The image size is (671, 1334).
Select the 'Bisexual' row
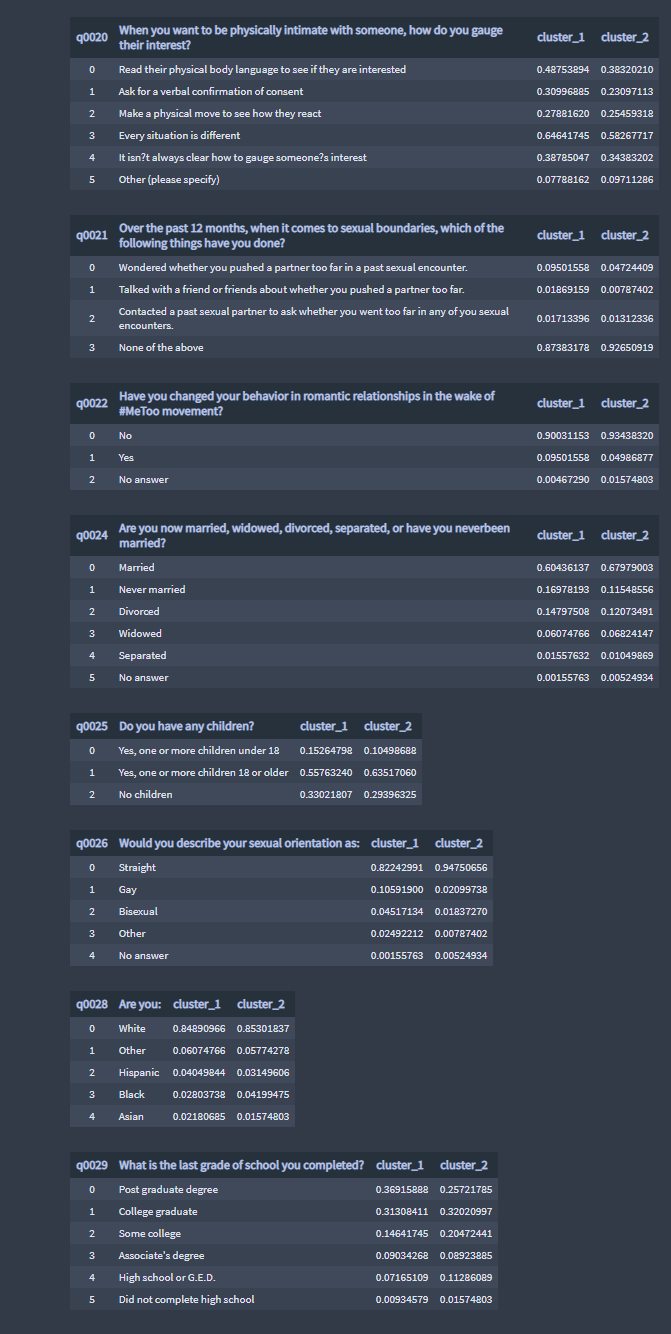(x=282, y=912)
